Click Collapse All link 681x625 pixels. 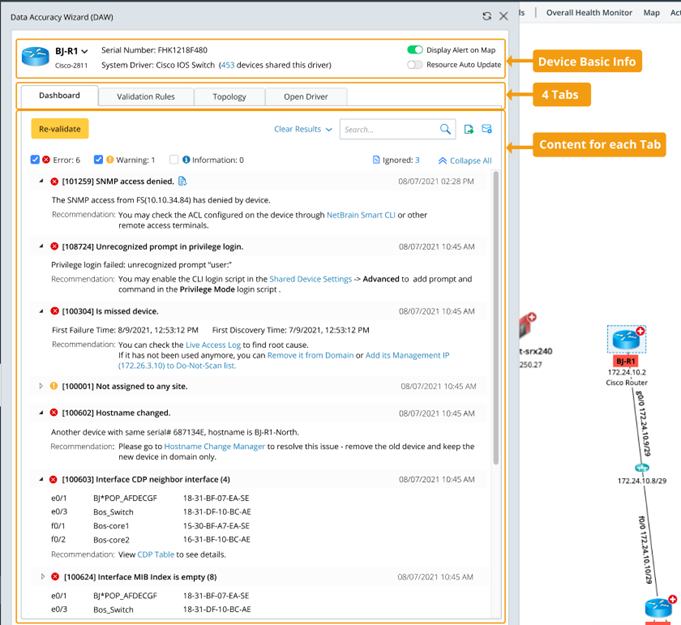[465, 160]
